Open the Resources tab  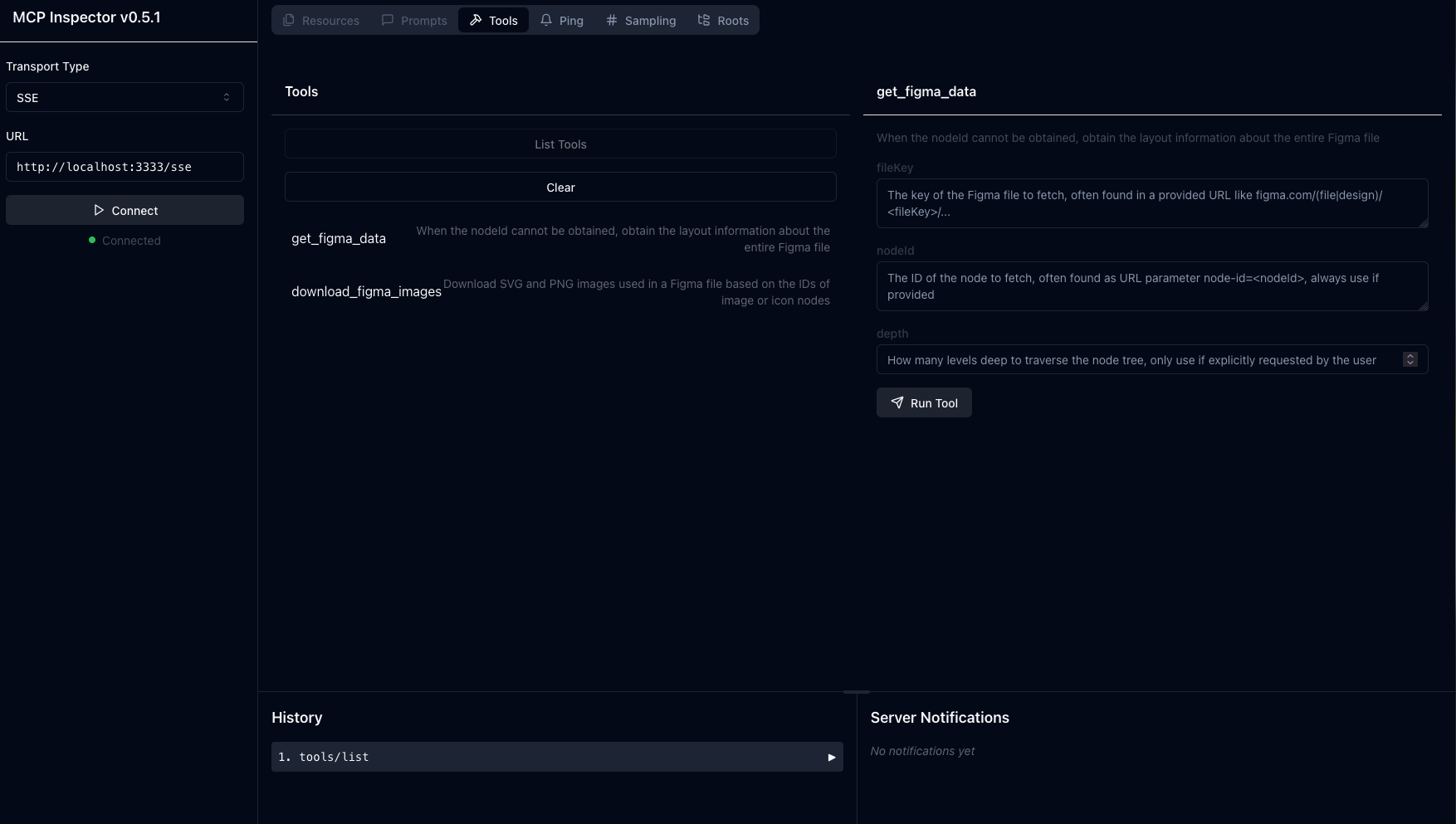[x=321, y=21]
